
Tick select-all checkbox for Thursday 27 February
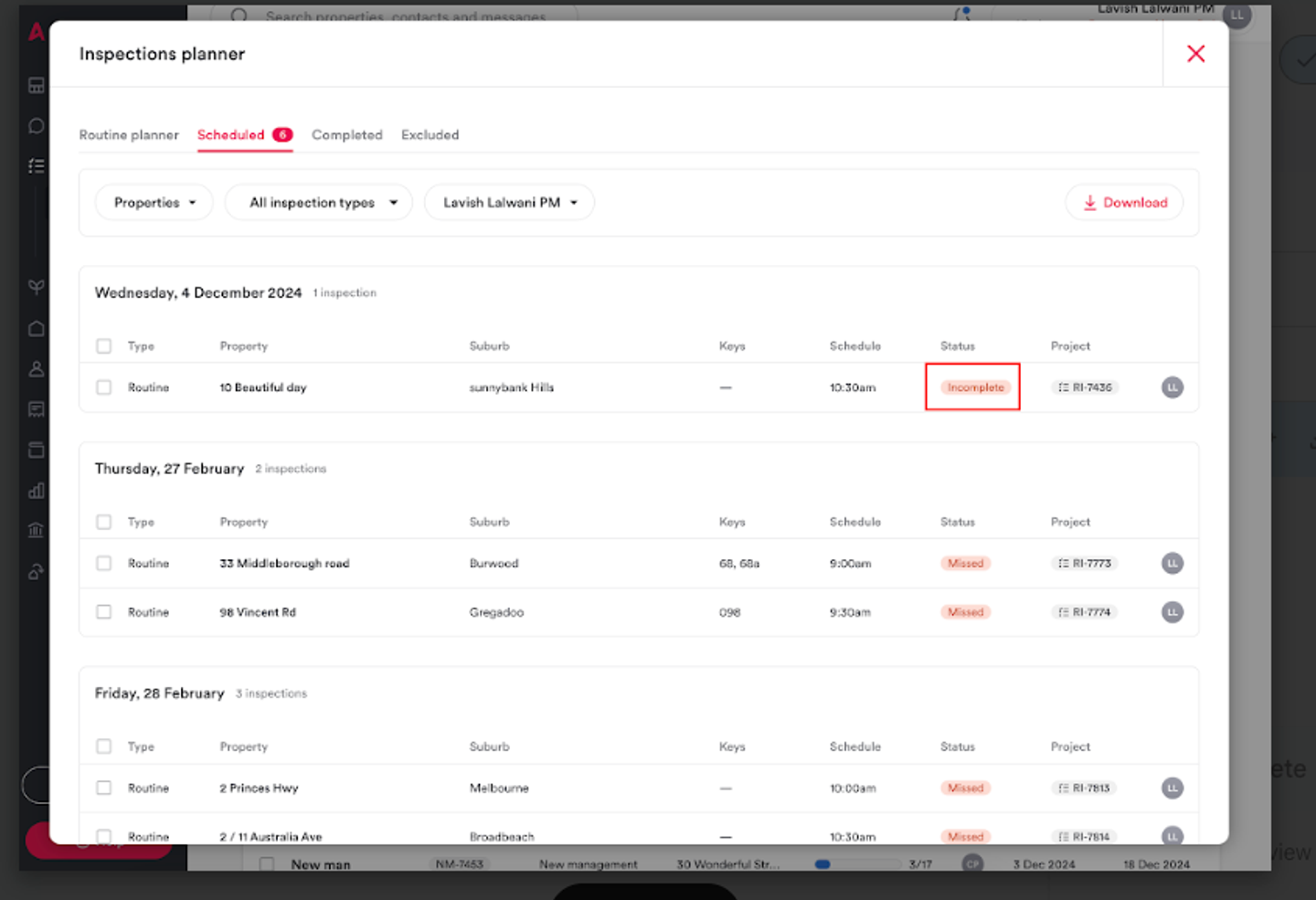click(x=104, y=523)
